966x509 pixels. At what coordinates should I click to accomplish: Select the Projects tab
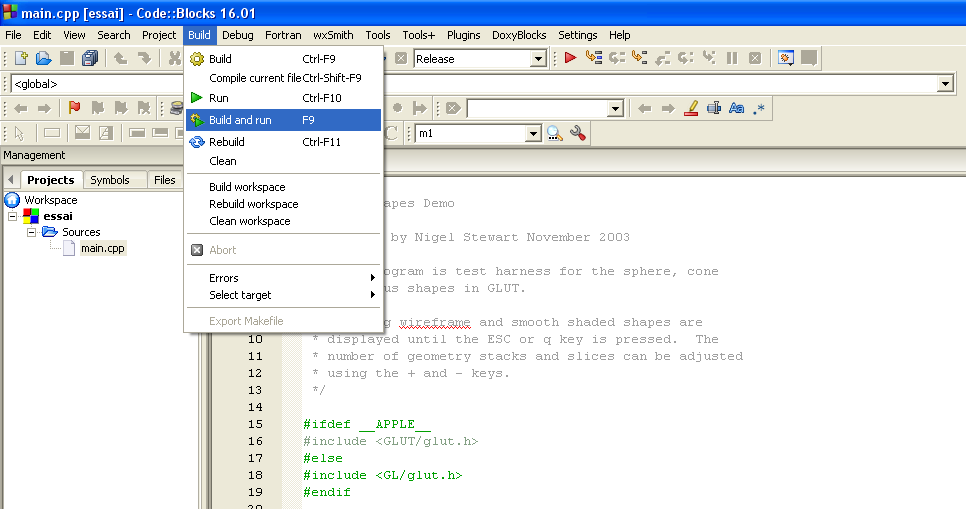pyautogui.click(x=51, y=180)
